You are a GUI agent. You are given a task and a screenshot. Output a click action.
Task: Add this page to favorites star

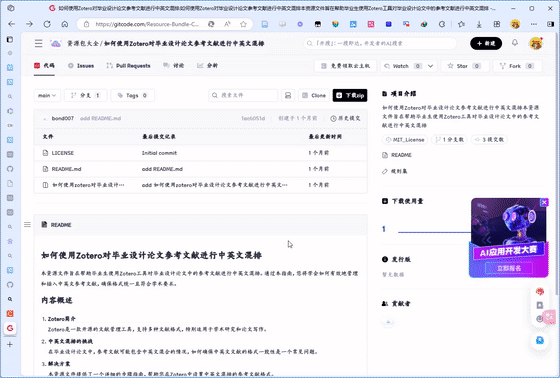point(243,24)
